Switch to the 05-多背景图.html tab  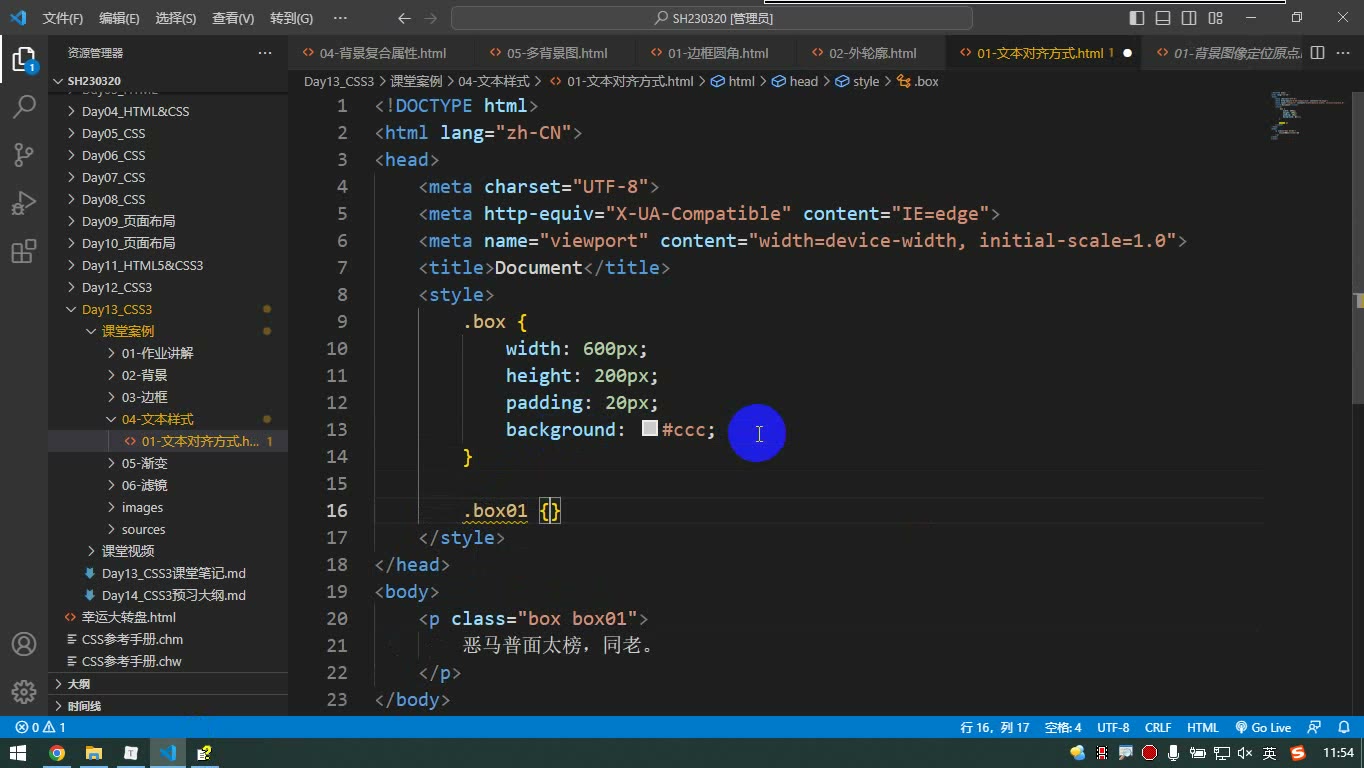point(557,53)
